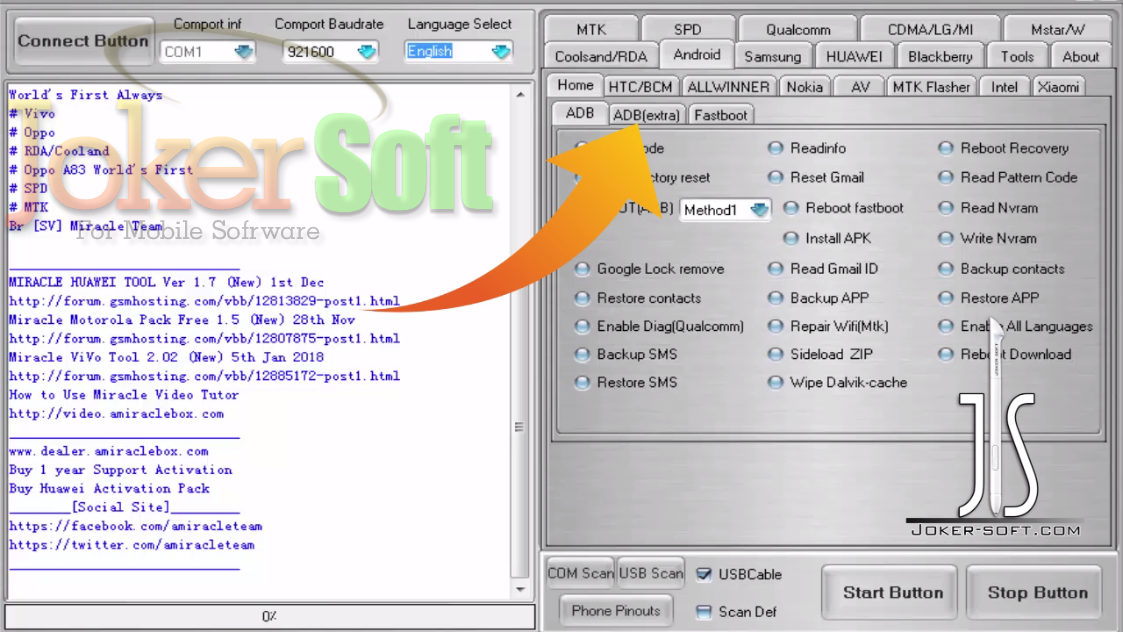This screenshot has width=1123, height=632.
Task: Select the Nokia sub-tab
Action: click(804, 87)
